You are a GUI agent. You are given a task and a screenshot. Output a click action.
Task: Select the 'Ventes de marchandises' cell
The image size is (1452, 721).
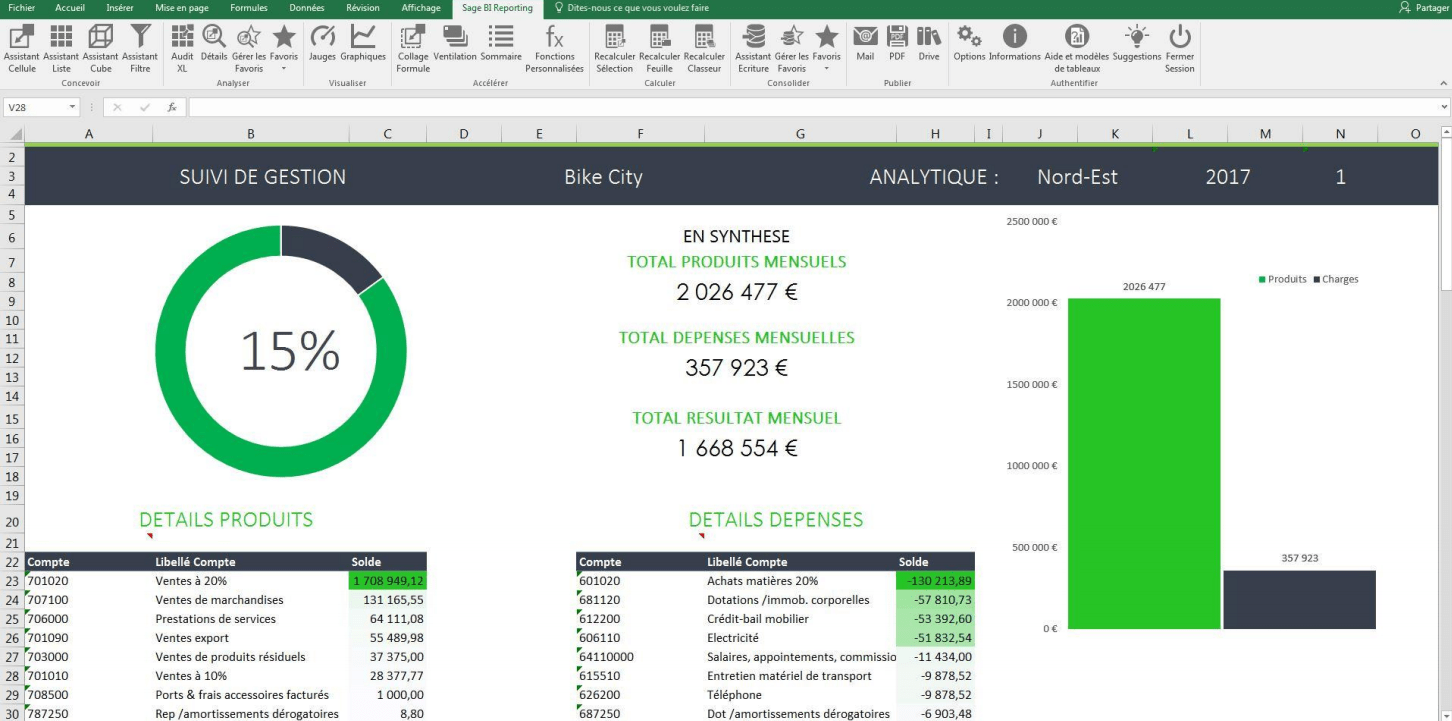[x=250, y=600]
